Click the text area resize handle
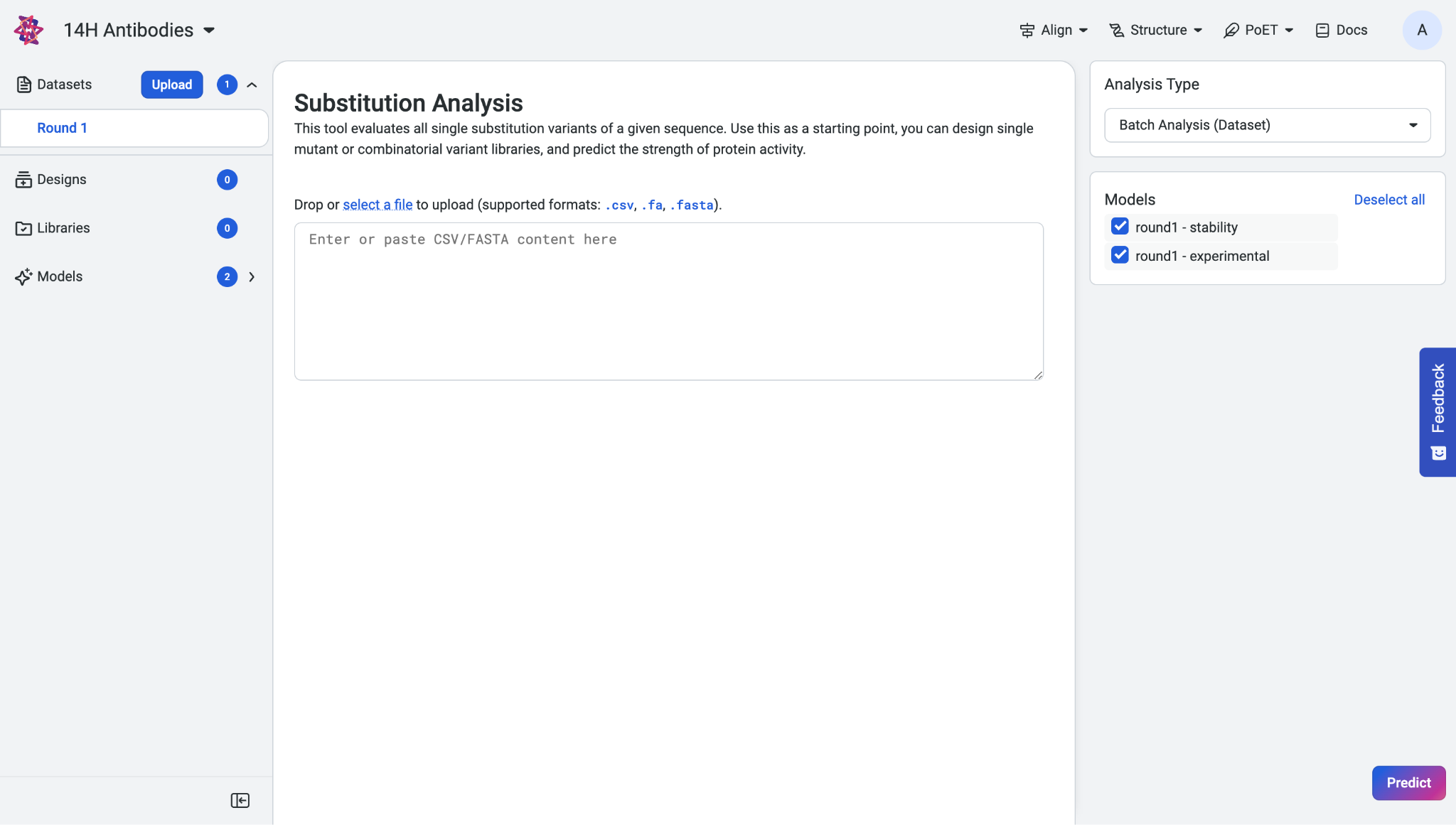Viewport: 1456px width, 825px height. click(1038, 375)
